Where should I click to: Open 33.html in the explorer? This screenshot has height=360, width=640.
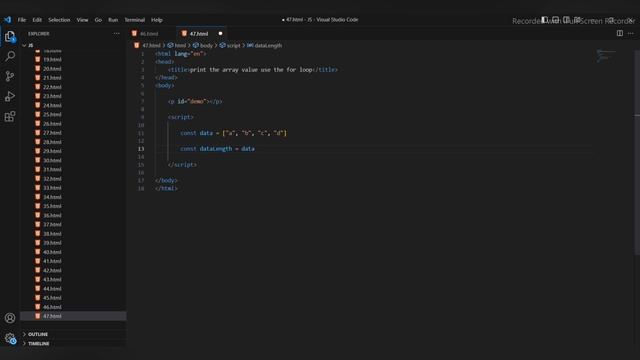(52, 188)
